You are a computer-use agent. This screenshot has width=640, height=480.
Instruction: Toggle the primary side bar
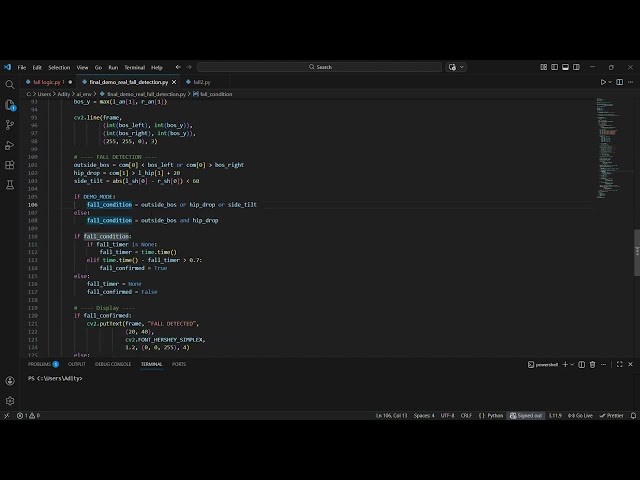click(x=555, y=67)
